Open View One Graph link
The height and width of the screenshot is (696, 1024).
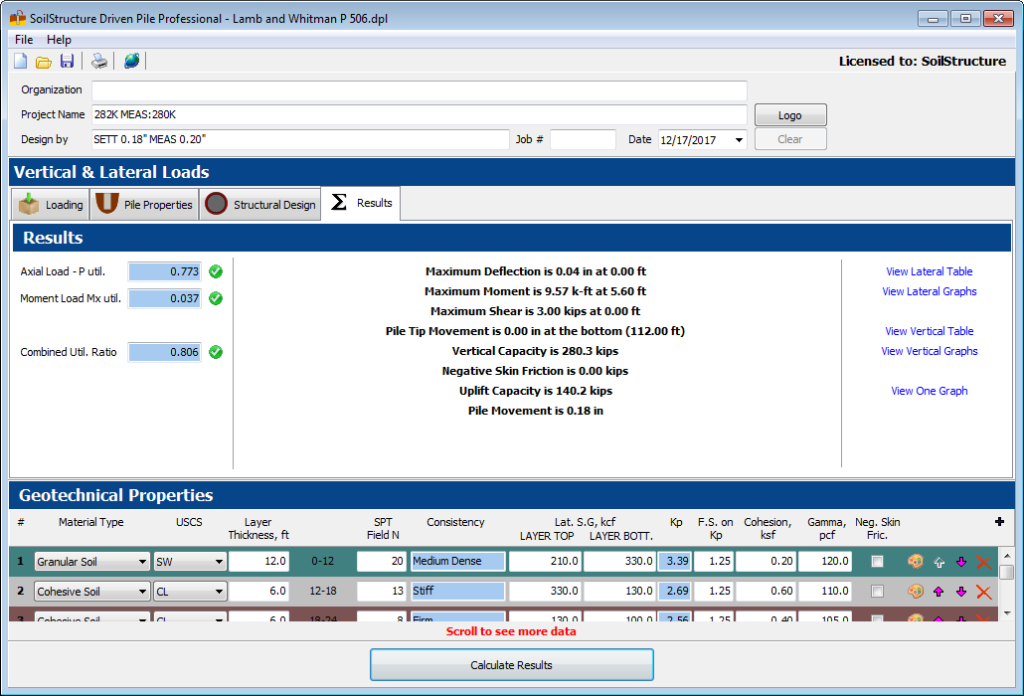[929, 391]
